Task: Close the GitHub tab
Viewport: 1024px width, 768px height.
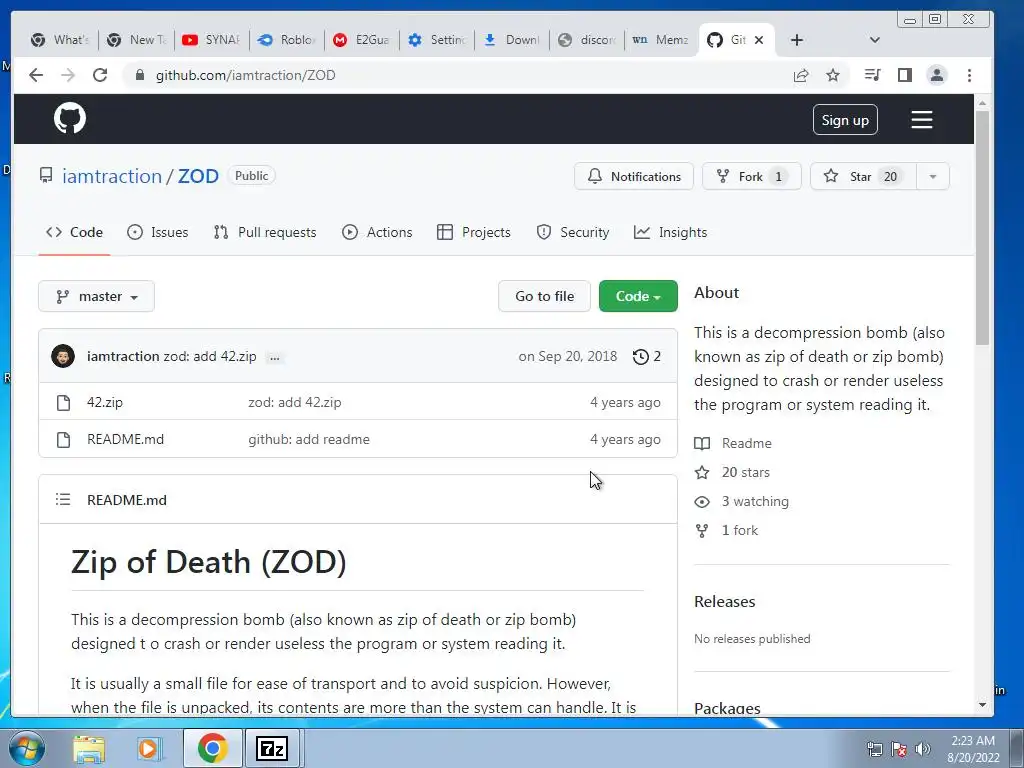Action: click(759, 40)
